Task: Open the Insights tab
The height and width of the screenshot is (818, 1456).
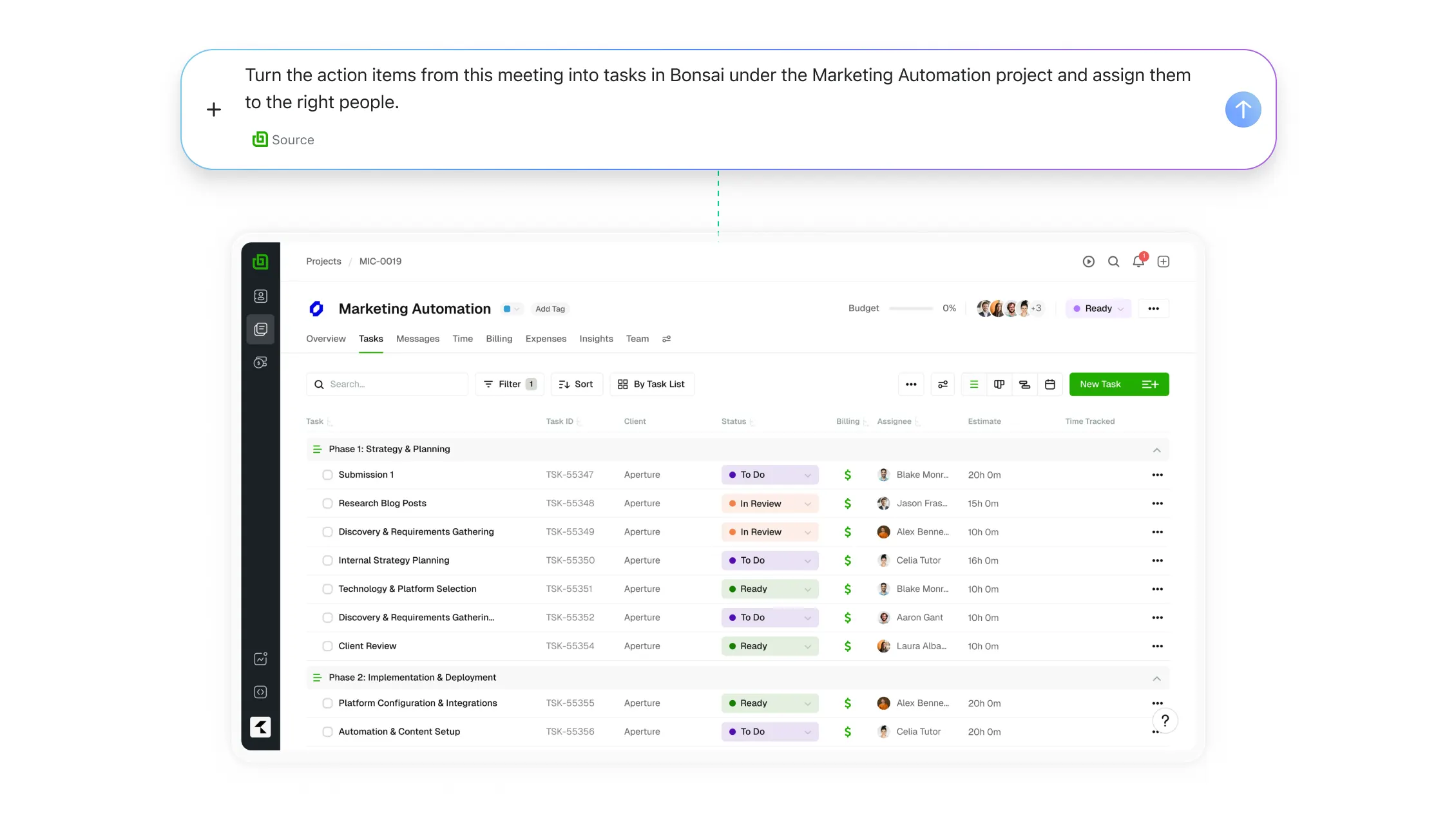Action: click(596, 339)
